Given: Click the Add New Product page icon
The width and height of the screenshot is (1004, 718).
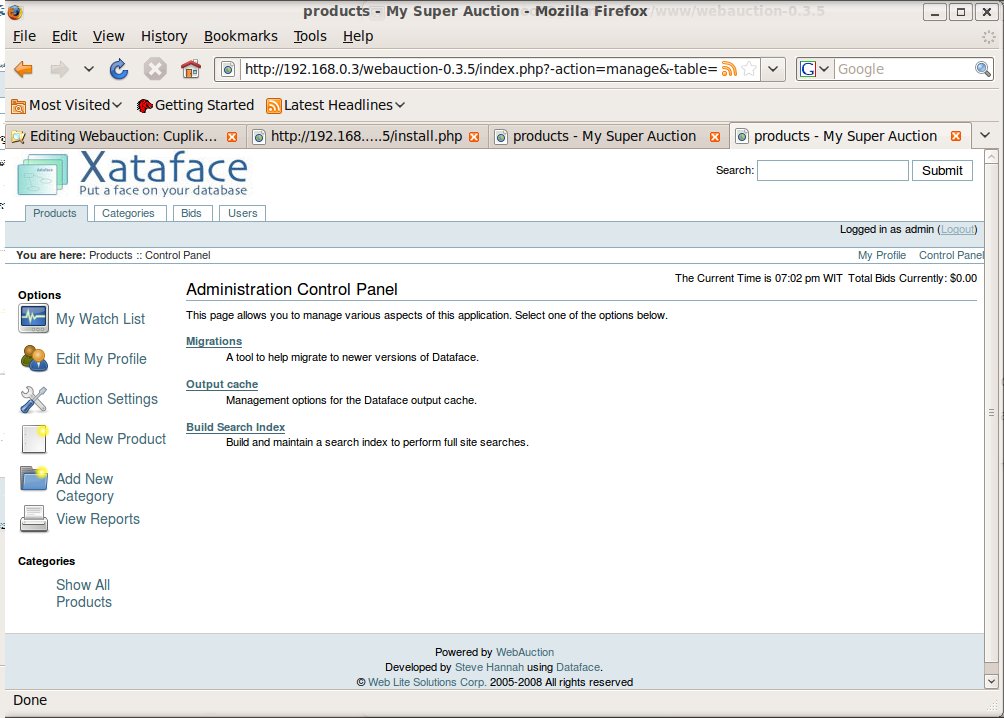Looking at the screenshot, I should pos(33,439).
